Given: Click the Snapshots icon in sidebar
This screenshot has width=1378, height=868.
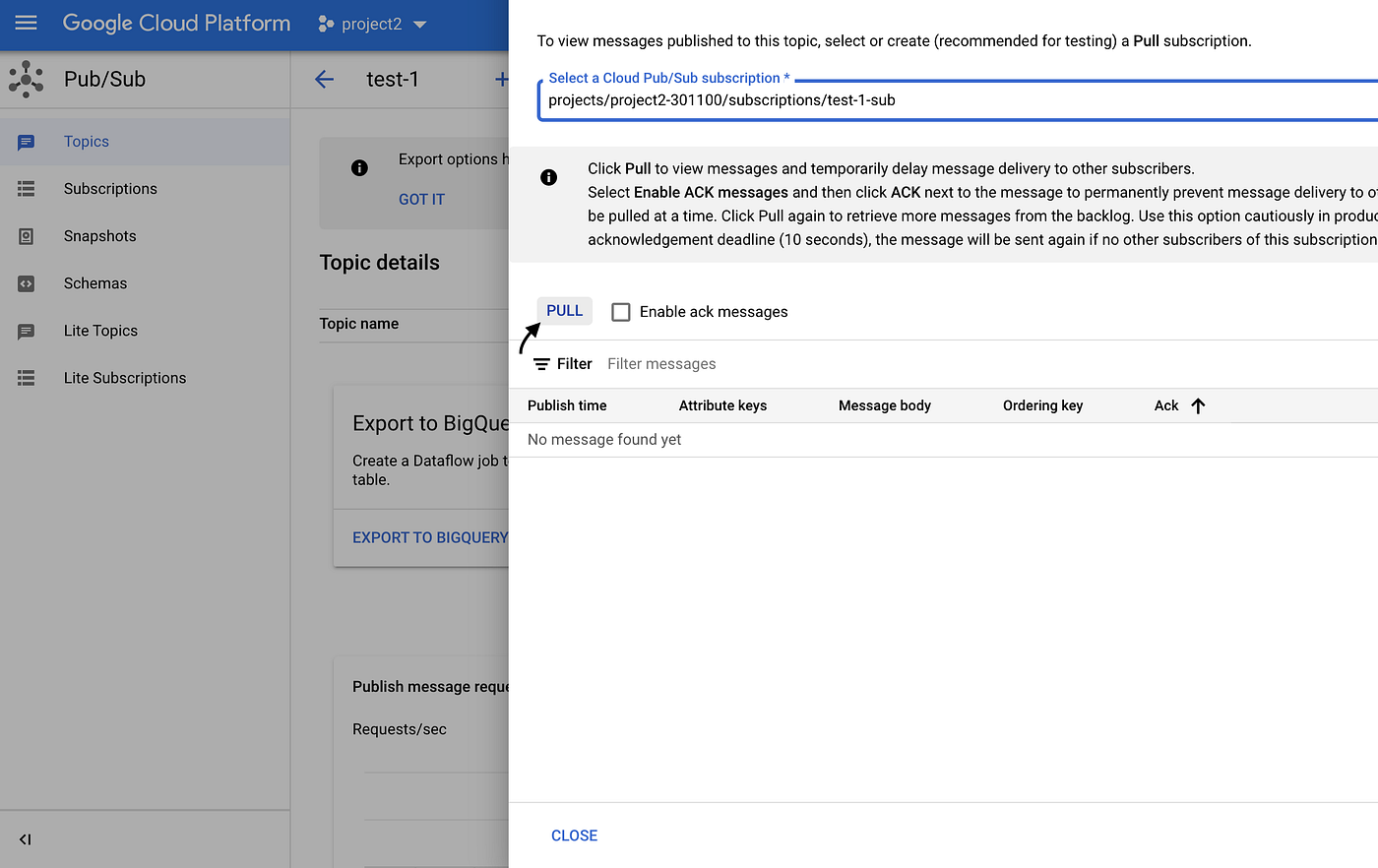Looking at the screenshot, I should (x=27, y=236).
